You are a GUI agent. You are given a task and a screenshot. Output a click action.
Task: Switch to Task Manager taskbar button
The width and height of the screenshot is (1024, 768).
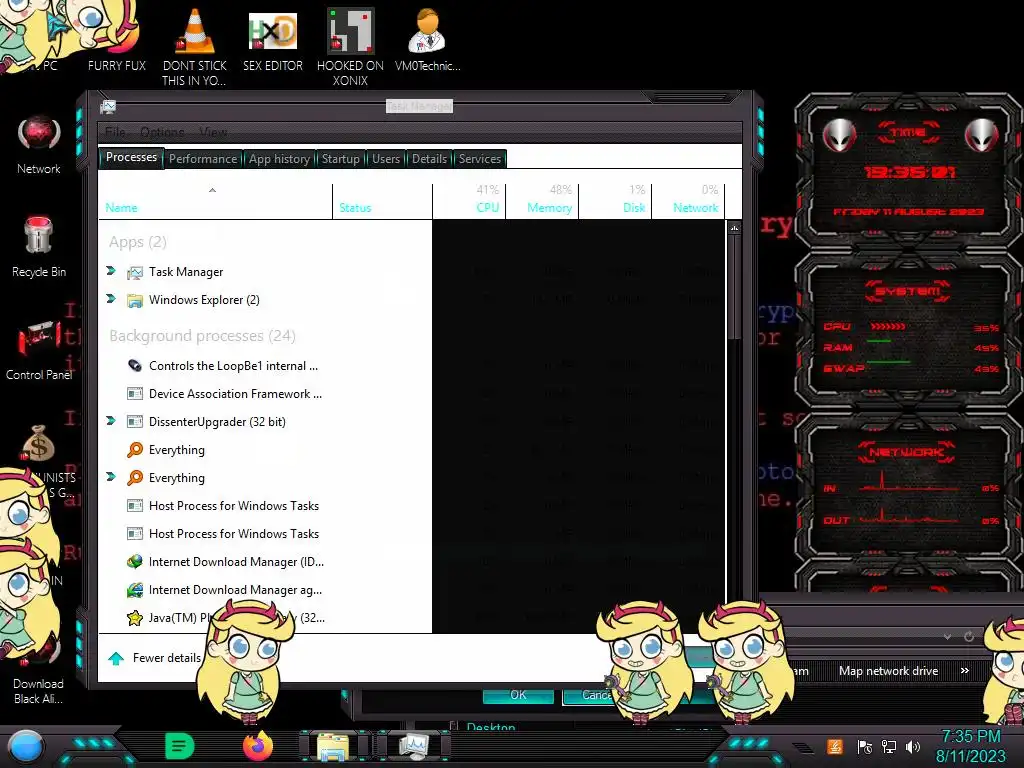point(414,747)
